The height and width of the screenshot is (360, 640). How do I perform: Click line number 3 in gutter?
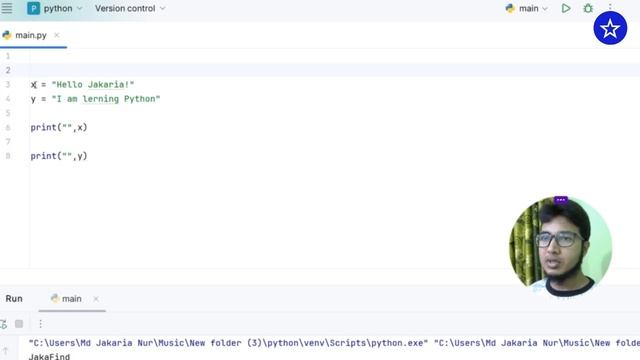[x=8, y=84]
